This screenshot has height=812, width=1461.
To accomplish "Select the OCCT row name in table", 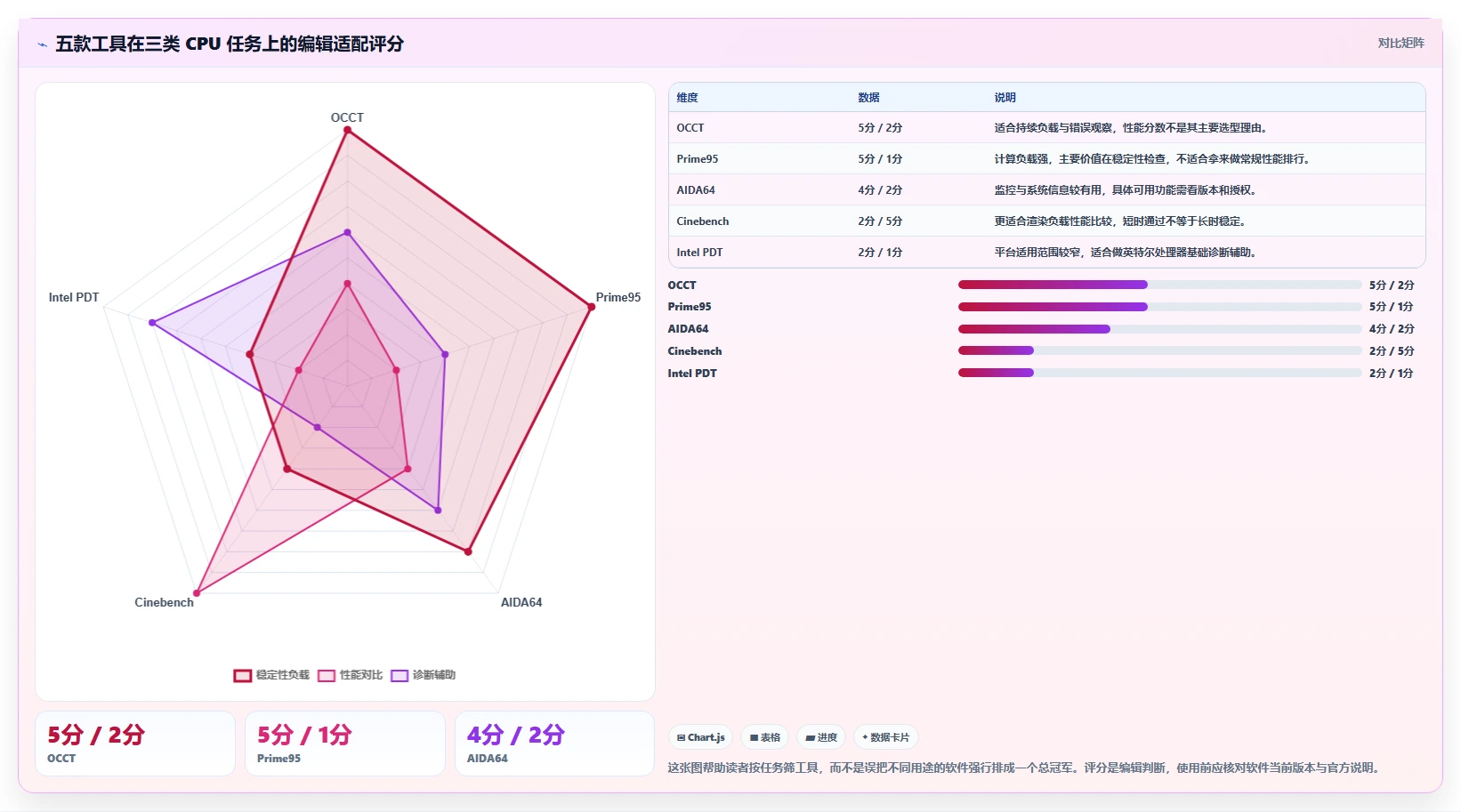I will 690,128.
